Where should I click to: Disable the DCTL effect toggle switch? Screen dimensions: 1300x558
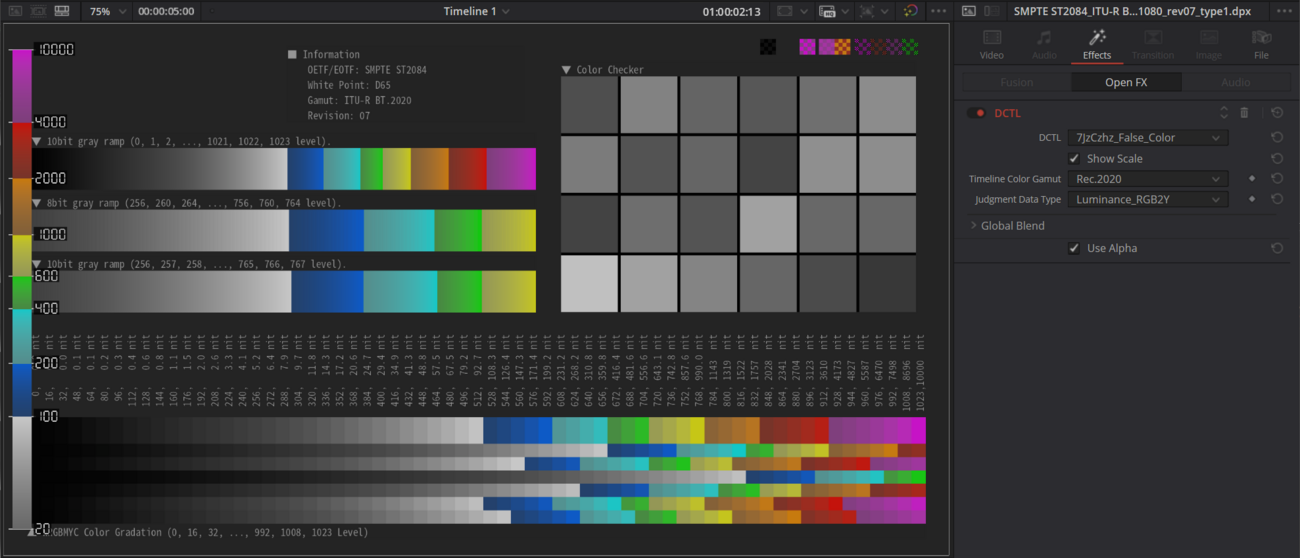(976, 113)
